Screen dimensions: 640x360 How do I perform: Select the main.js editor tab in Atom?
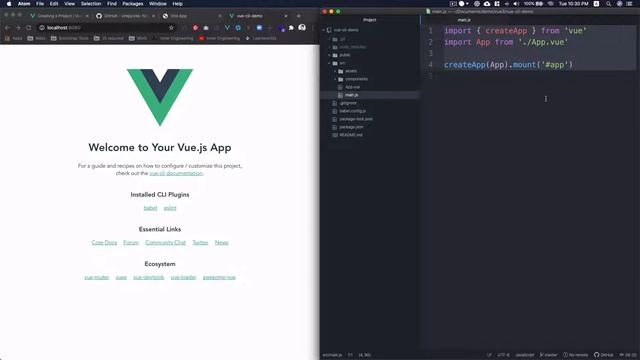coord(464,20)
